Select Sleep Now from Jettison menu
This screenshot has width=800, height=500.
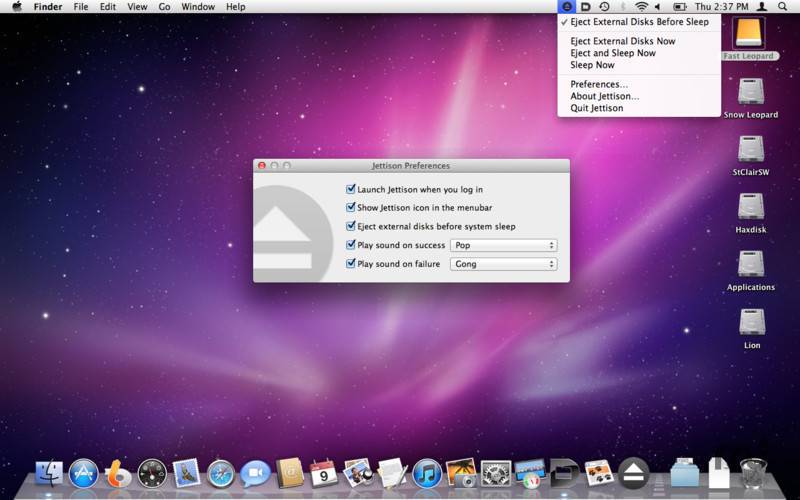point(639,65)
